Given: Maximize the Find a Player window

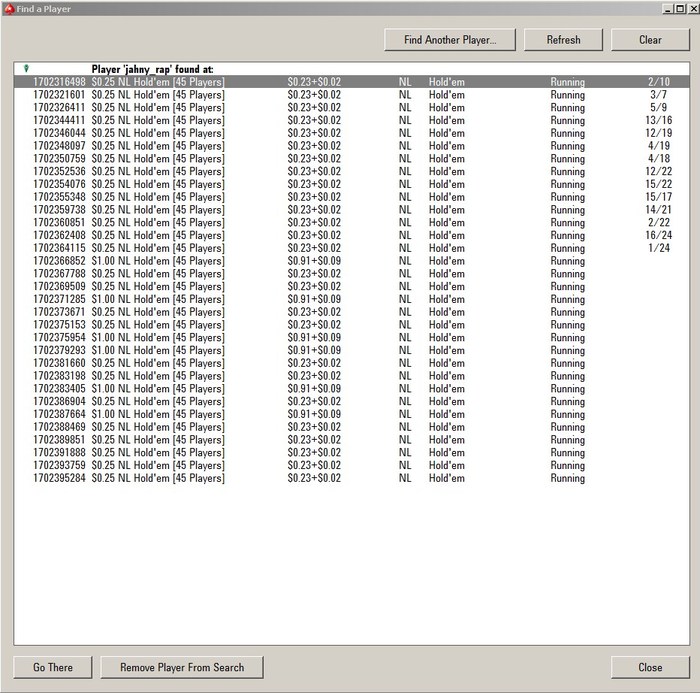Looking at the screenshot, I should tap(680, 8).
